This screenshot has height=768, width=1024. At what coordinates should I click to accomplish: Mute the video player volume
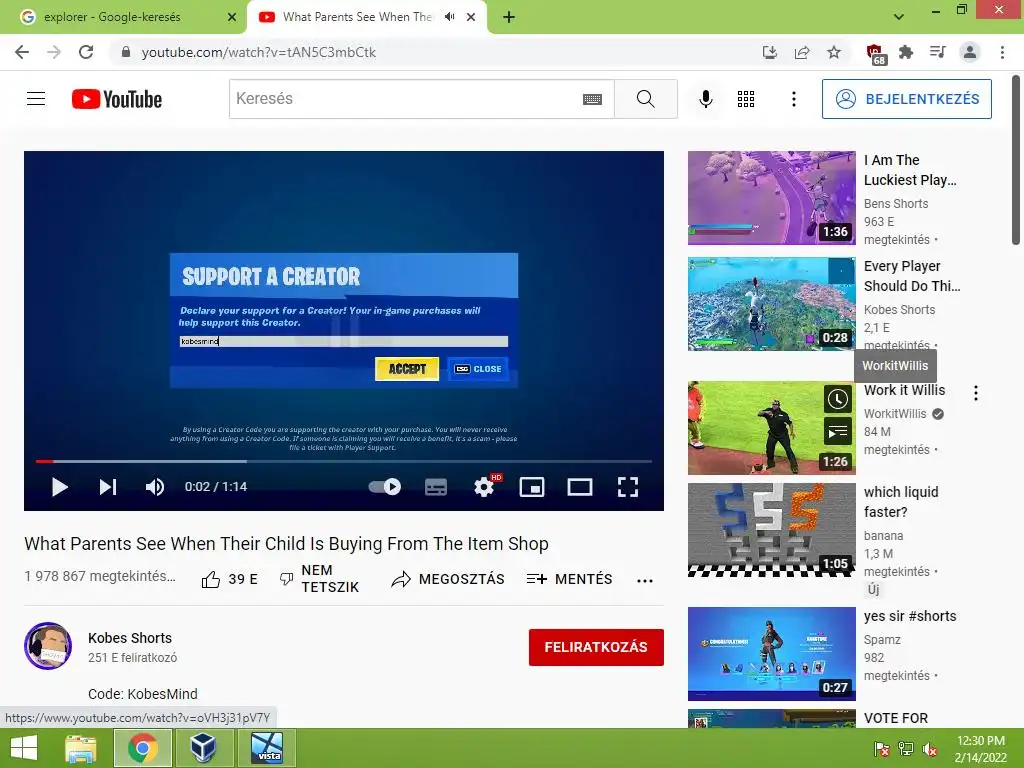155,487
